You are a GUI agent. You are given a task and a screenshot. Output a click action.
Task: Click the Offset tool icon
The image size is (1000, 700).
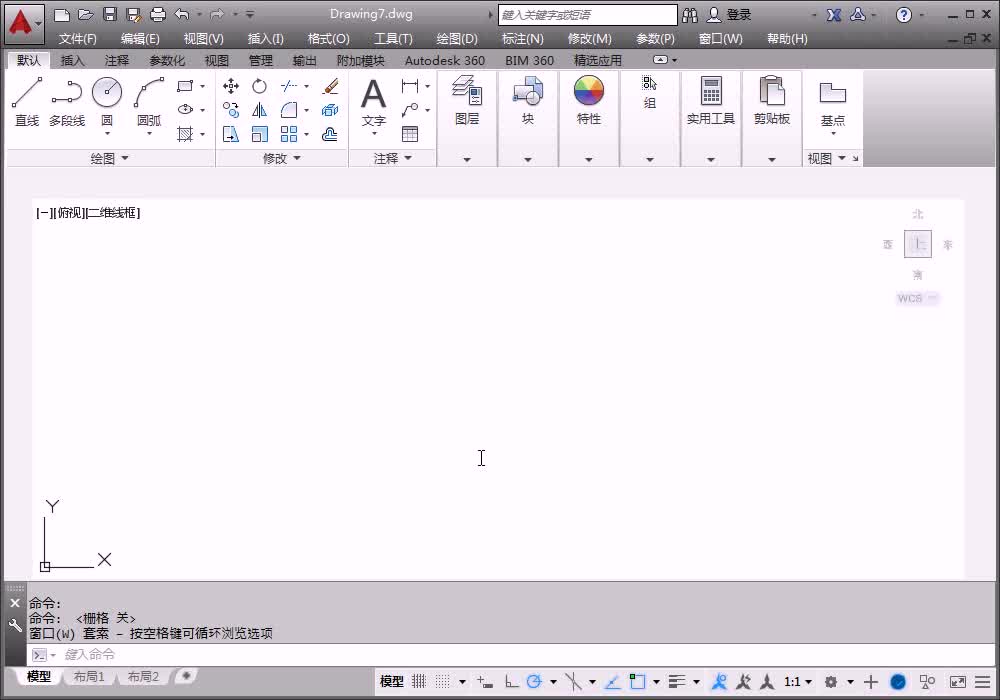coord(330,134)
